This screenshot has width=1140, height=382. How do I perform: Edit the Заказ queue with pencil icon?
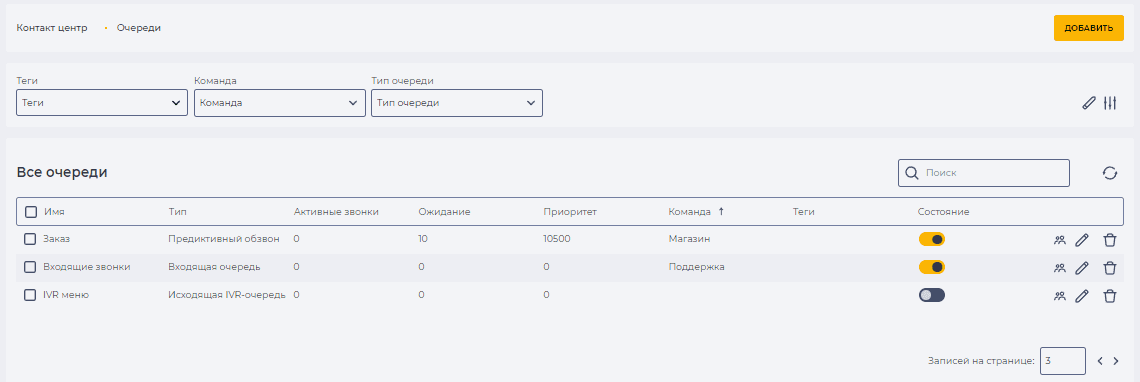1082,239
